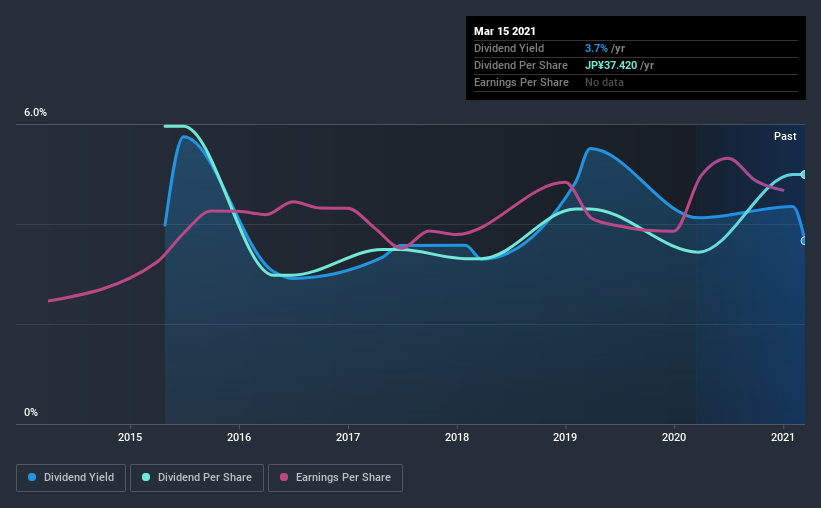Click the No data earnings value
The image size is (821, 508).
point(604,82)
